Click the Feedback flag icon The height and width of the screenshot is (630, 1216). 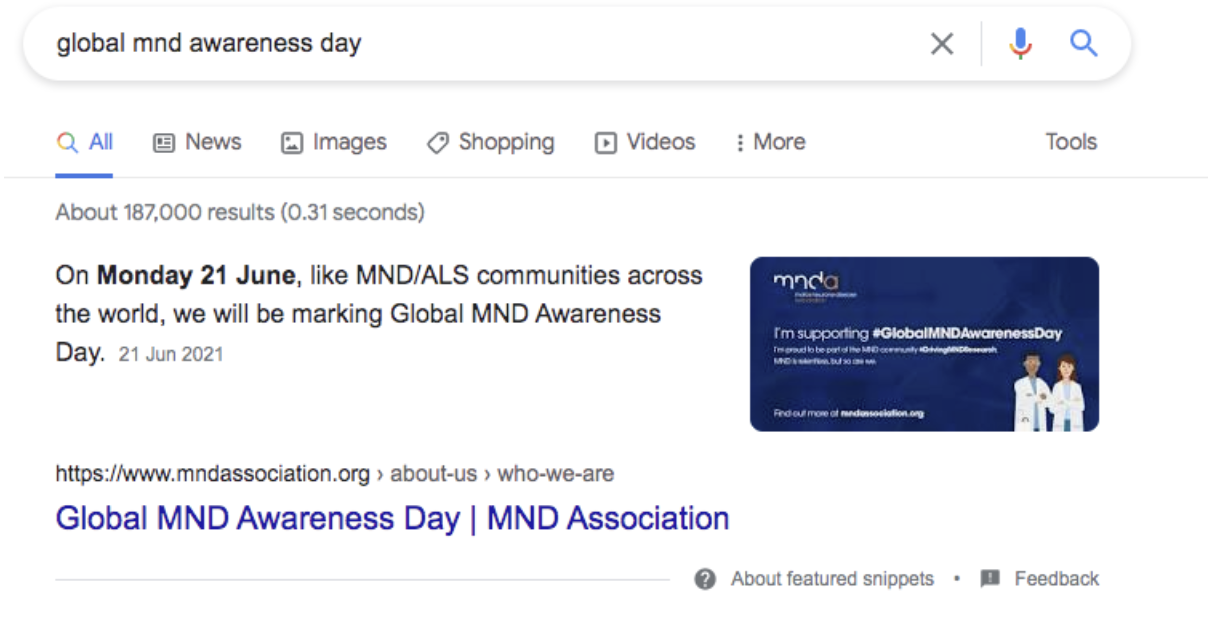pyautogui.click(x=990, y=578)
